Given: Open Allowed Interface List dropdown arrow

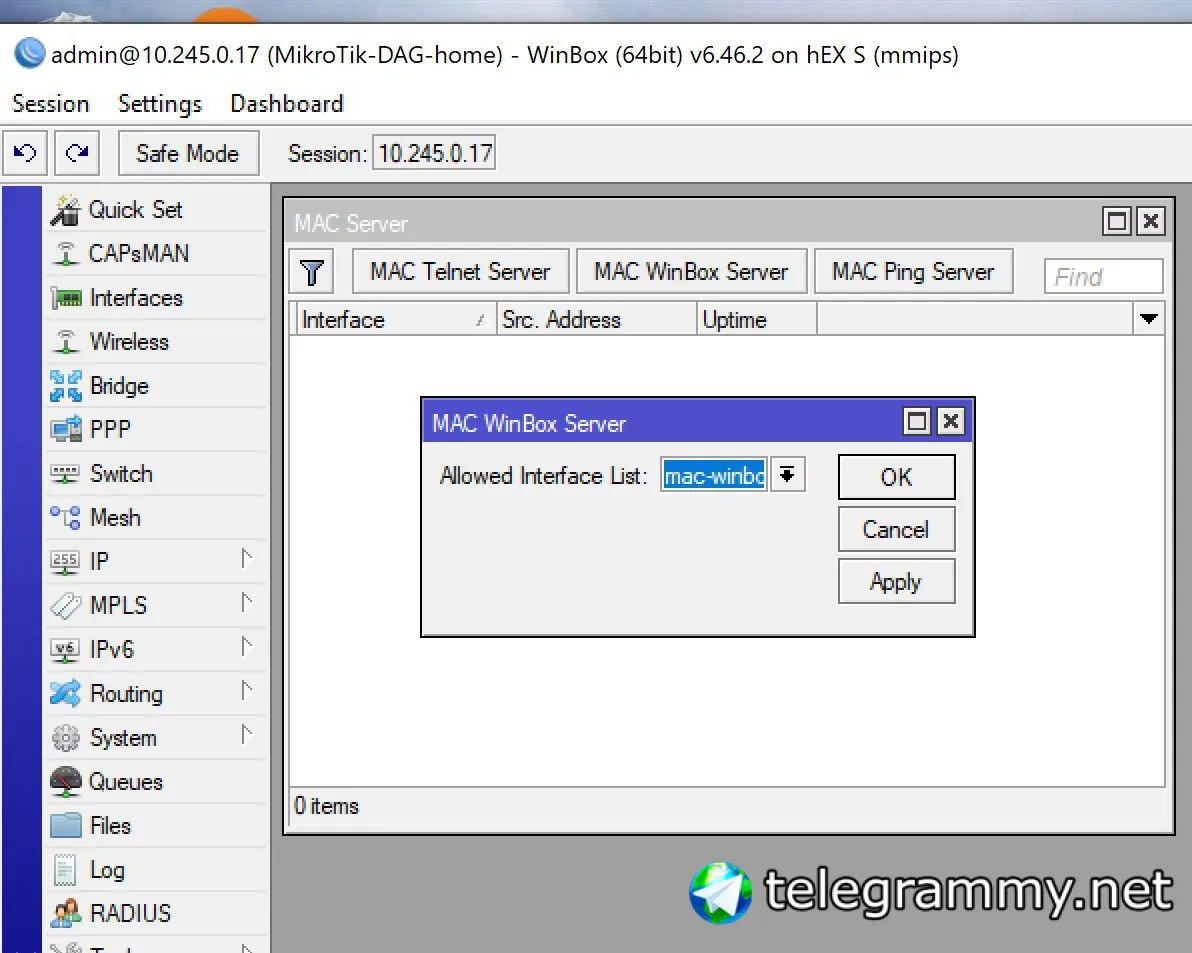Looking at the screenshot, I should point(788,475).
